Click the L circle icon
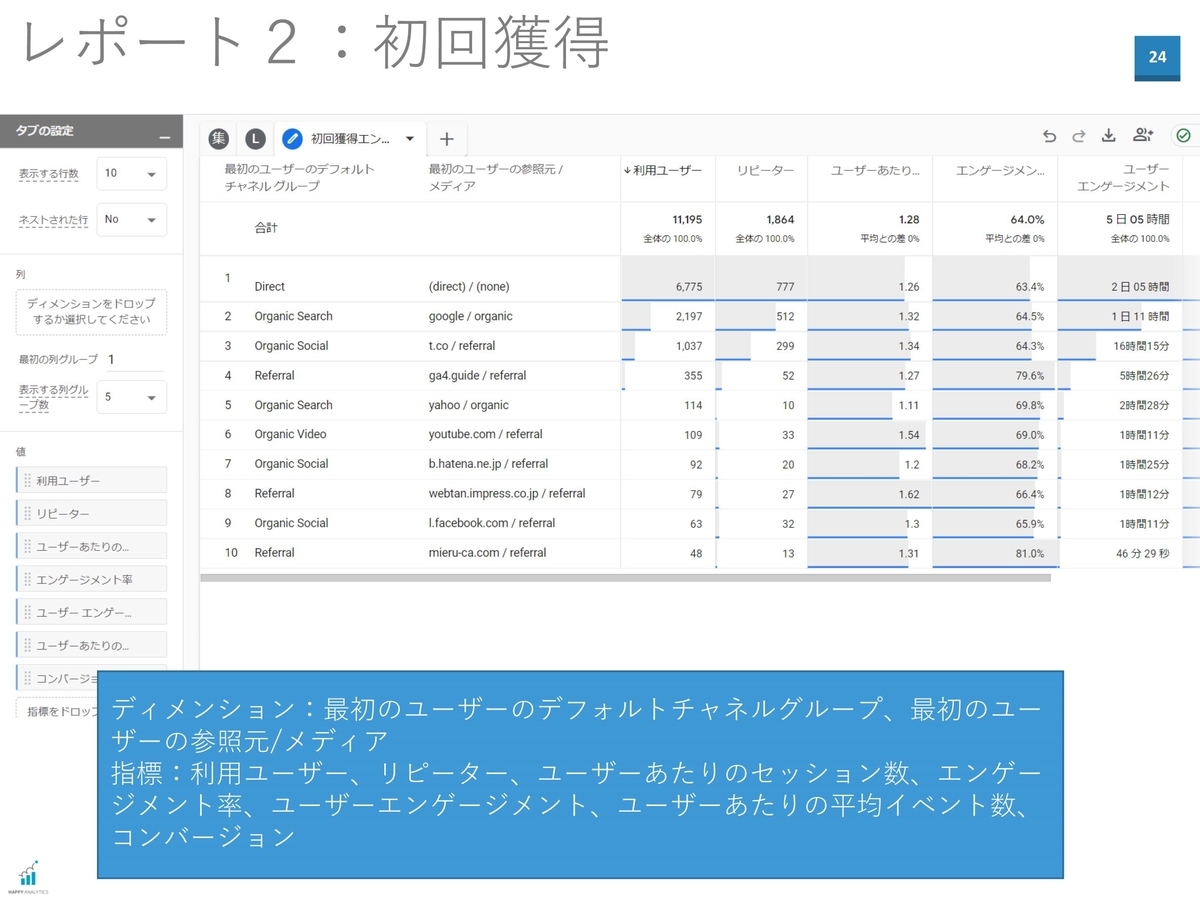The image size is (1200, 900). tap(256, 139)
